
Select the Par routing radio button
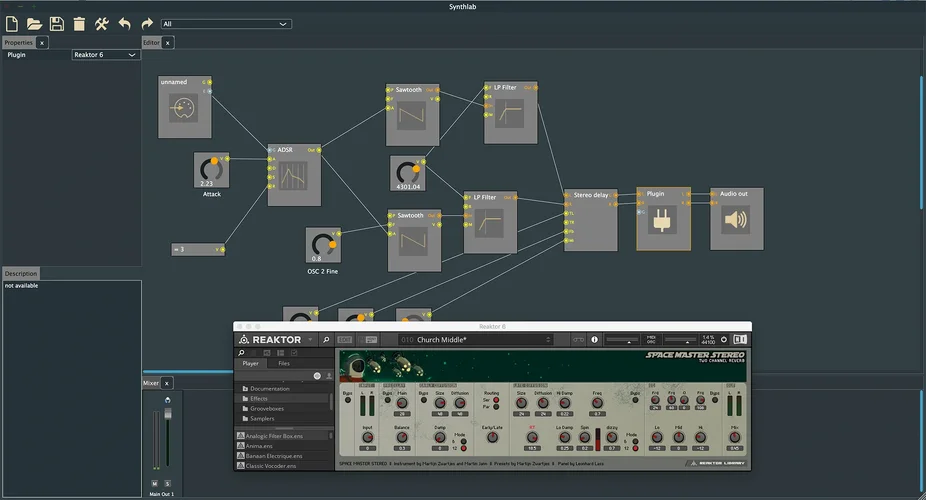click(x=496, y=407)
